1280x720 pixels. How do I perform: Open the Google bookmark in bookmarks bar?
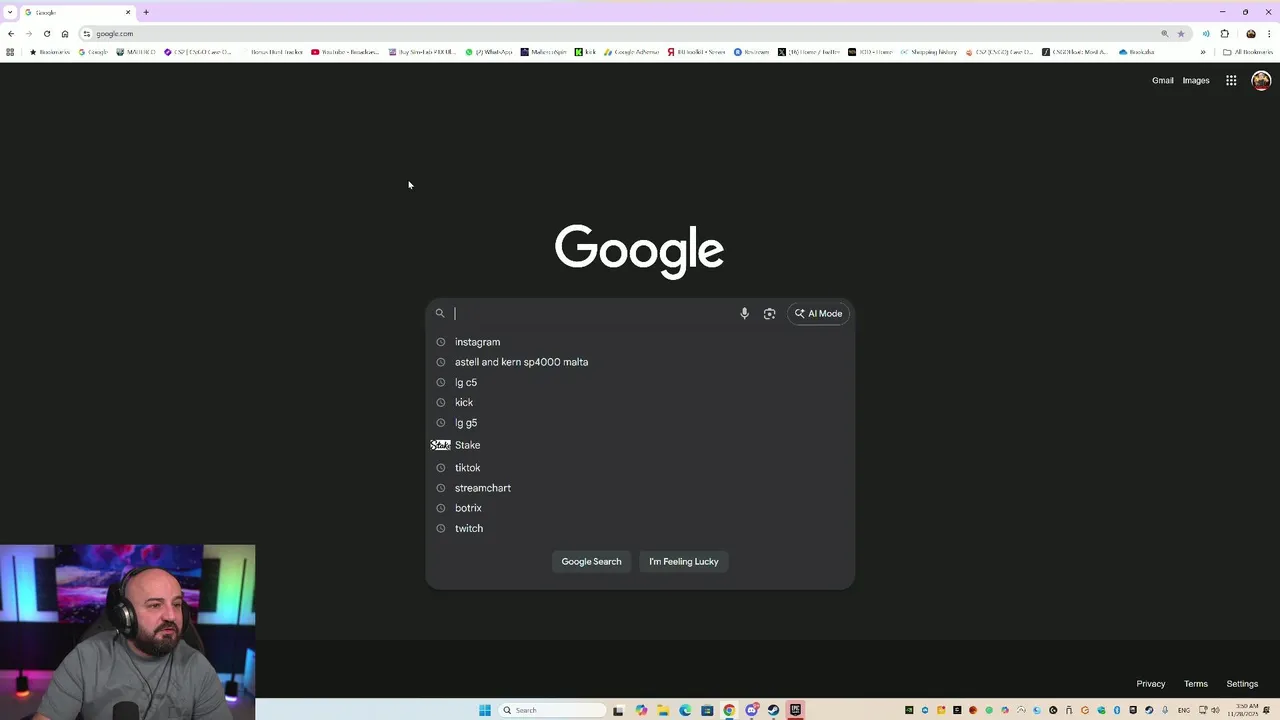pyautogui.click(x=93, y=52)
